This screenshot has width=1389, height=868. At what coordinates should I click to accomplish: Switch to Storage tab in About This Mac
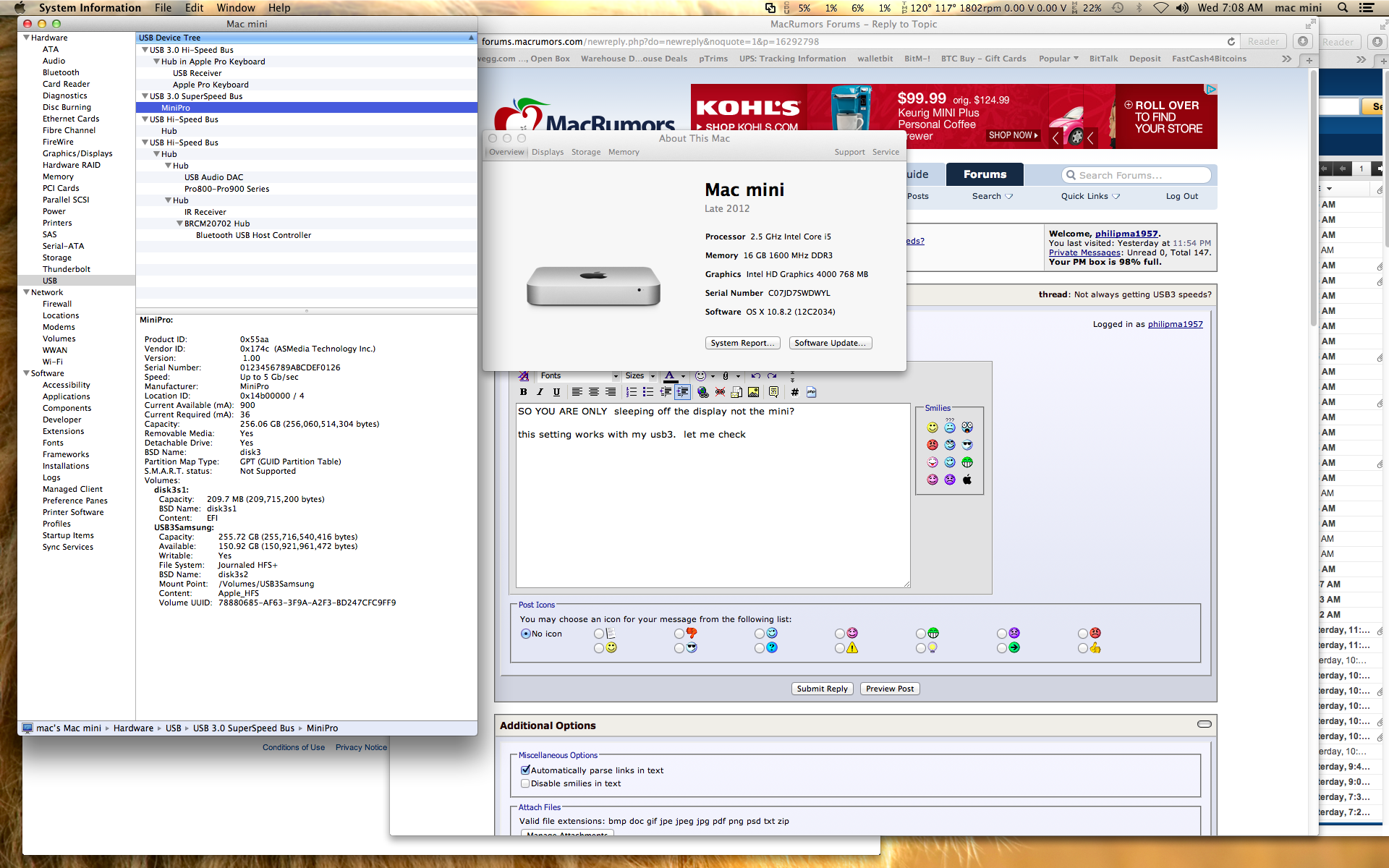click(586, 152)
